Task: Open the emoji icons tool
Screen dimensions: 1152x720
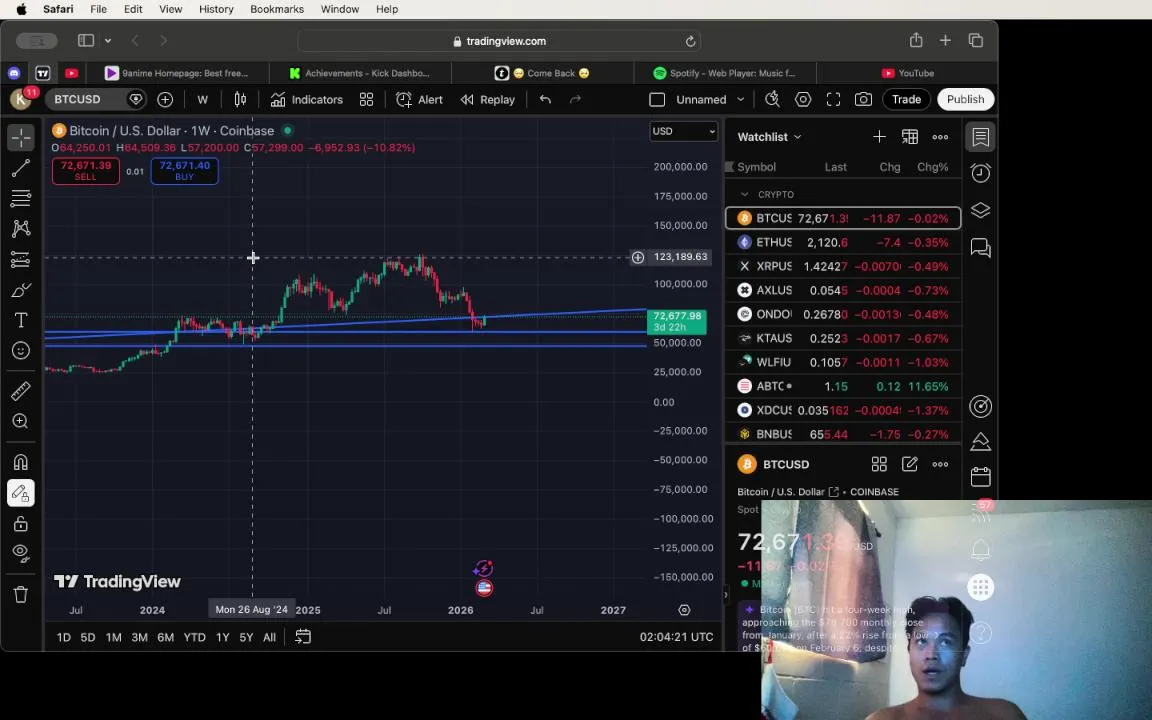Action: (21, 350)
